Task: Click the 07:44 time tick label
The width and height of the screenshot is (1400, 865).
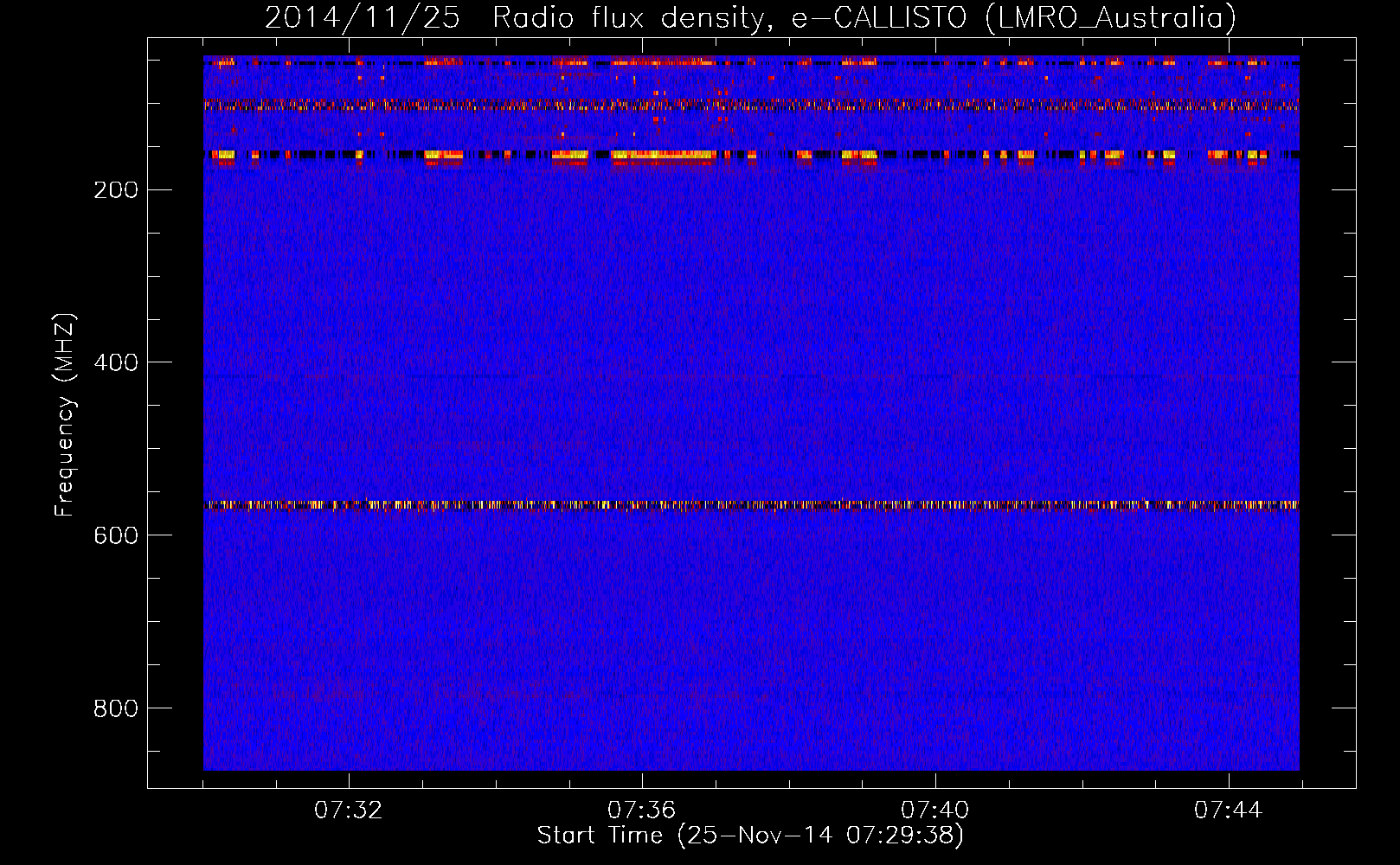Action: pos(1229,811)
